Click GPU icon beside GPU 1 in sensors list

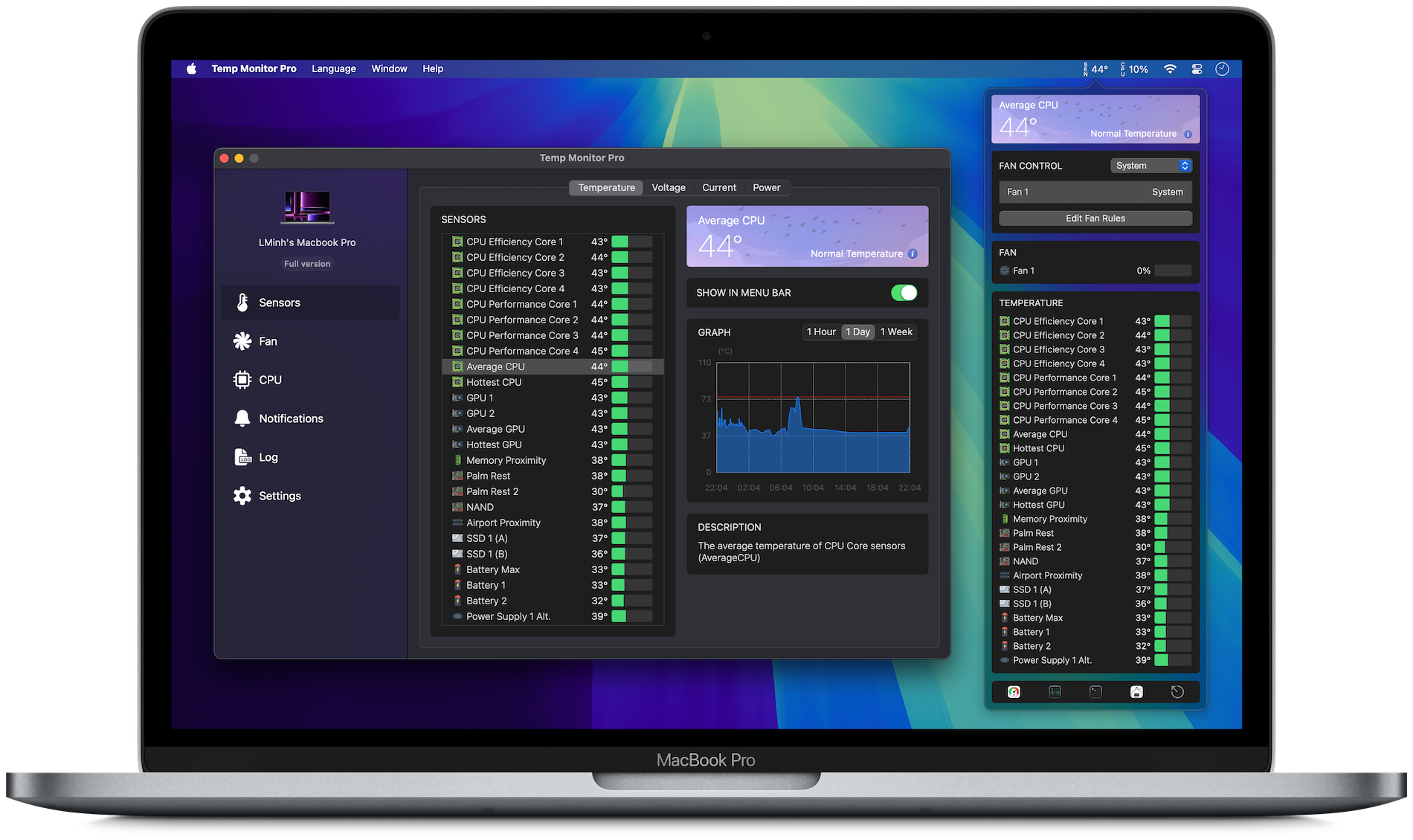click(x=457, y=398)
